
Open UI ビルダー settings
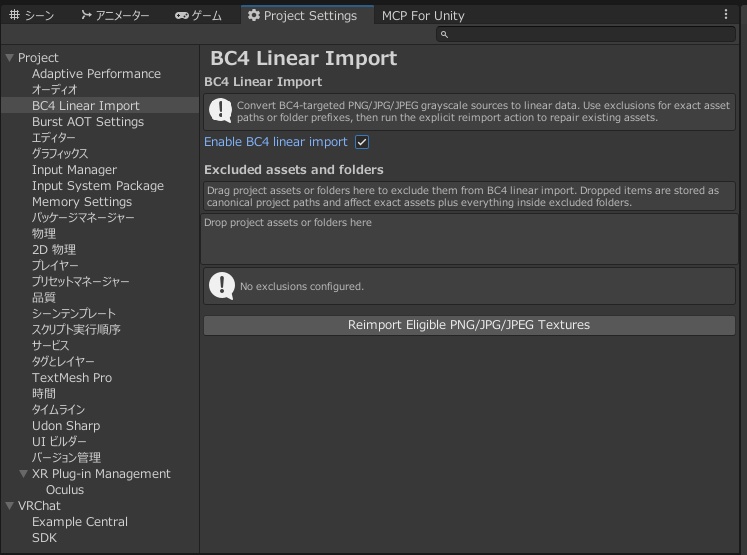coord(59,442)
